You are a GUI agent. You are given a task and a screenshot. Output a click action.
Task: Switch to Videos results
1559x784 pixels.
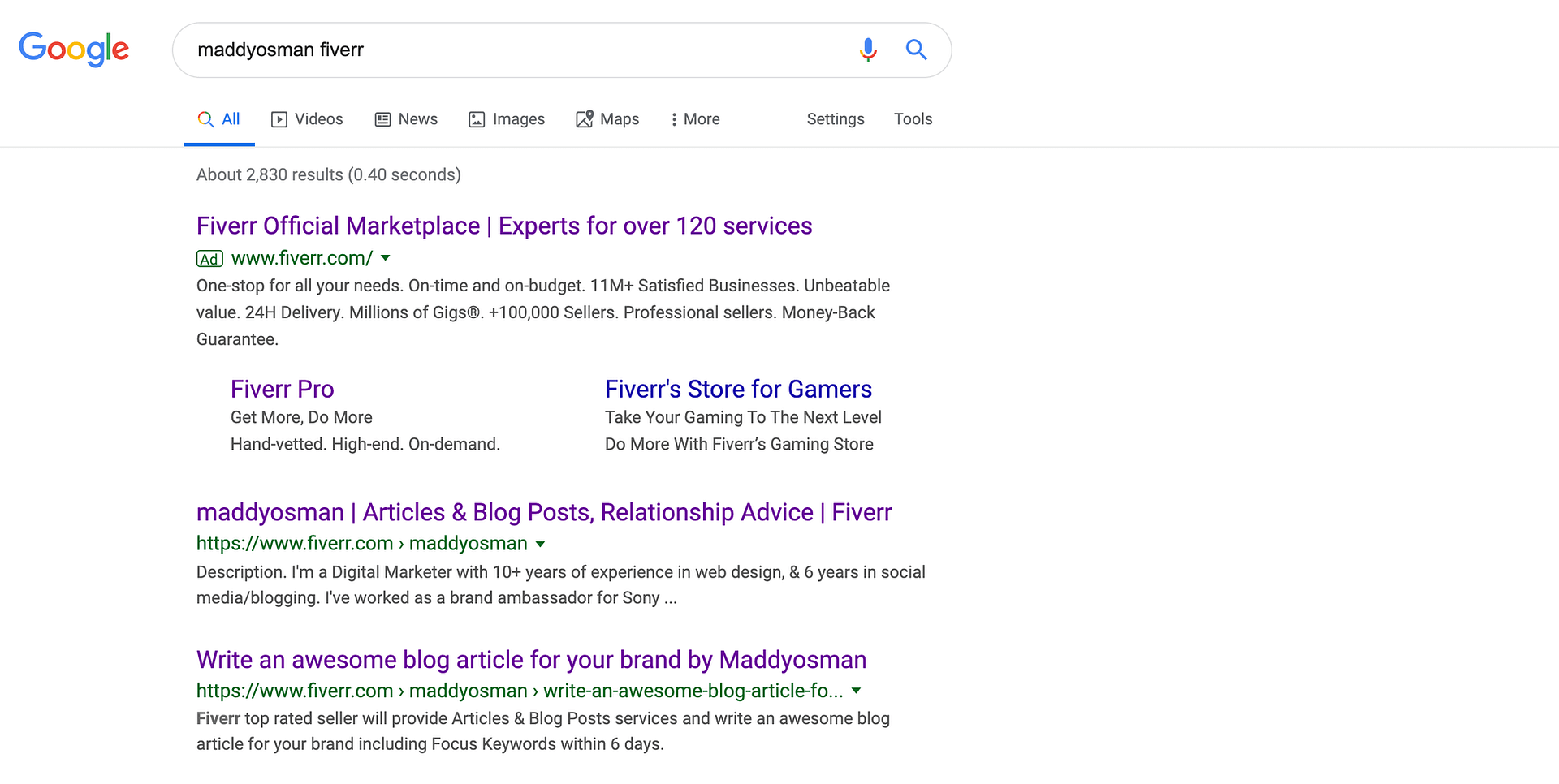click(318, 118)
